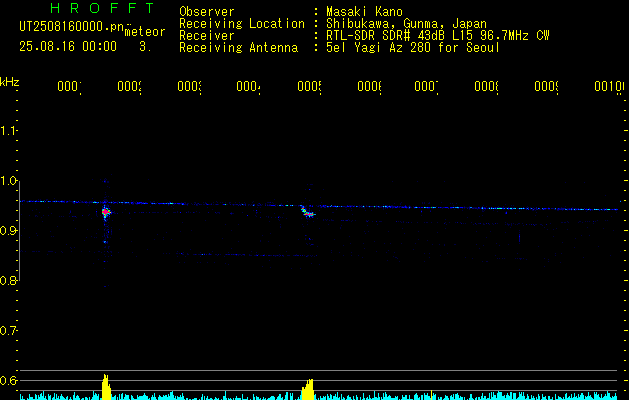This screenshot has height=400, width=629.
Task: Select the filename UT2508160000.pn
Action: [71, 27]
